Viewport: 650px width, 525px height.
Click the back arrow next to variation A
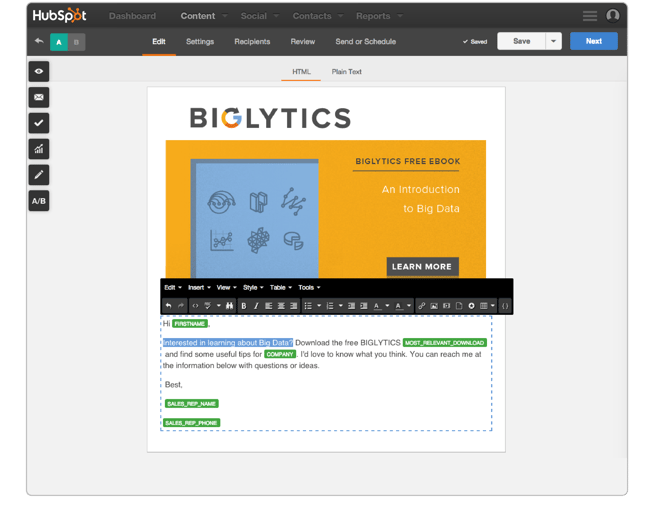click(39, 41)
